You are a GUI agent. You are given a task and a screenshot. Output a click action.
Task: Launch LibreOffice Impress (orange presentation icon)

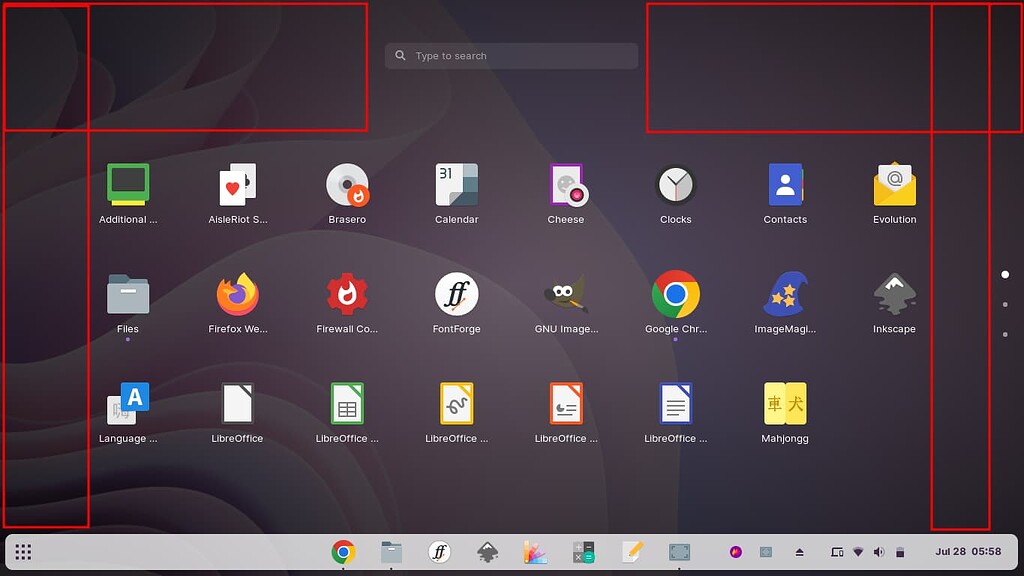coord(566,404)
